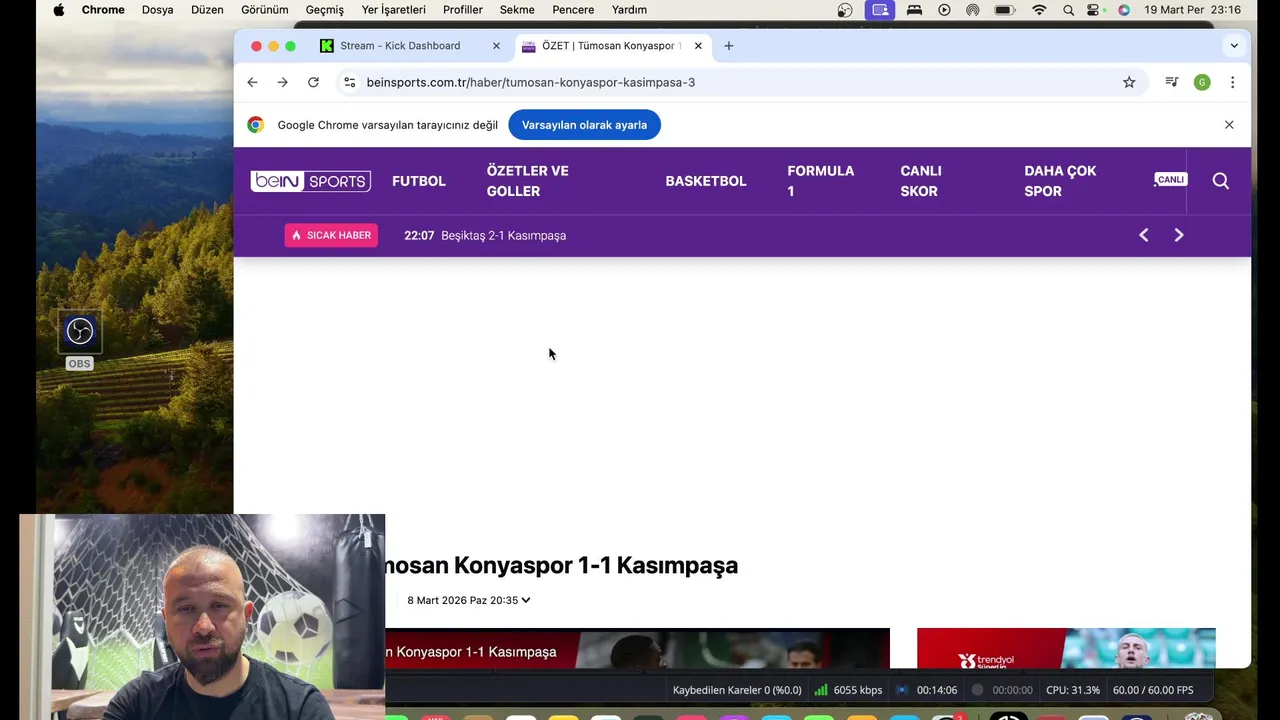
Task: Open the Trendyol sidebar thumbnail
Action: pos(1066,648)
